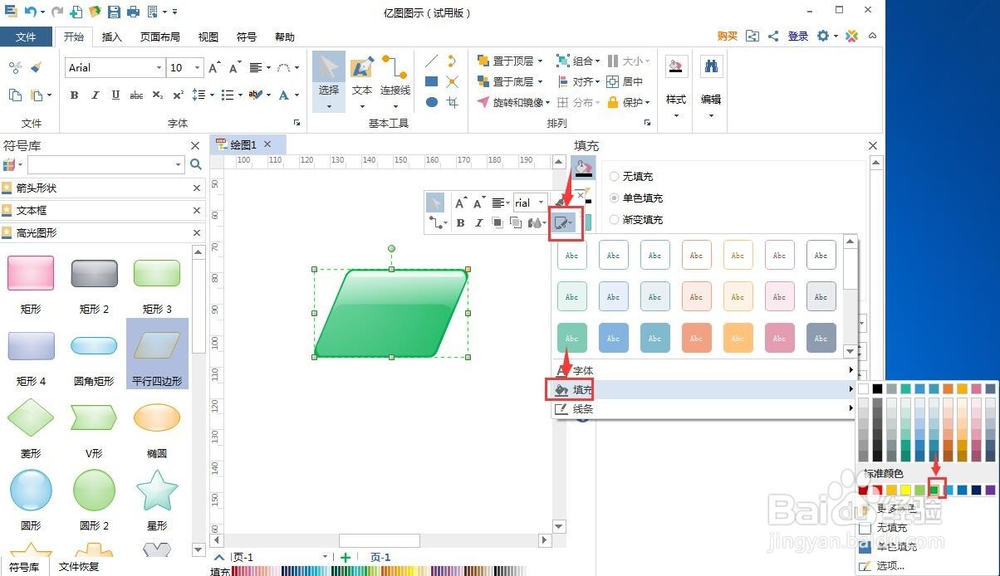Click the green plus to add a page
This screenshot has height=576, width=1000.
tap(346, 558)
